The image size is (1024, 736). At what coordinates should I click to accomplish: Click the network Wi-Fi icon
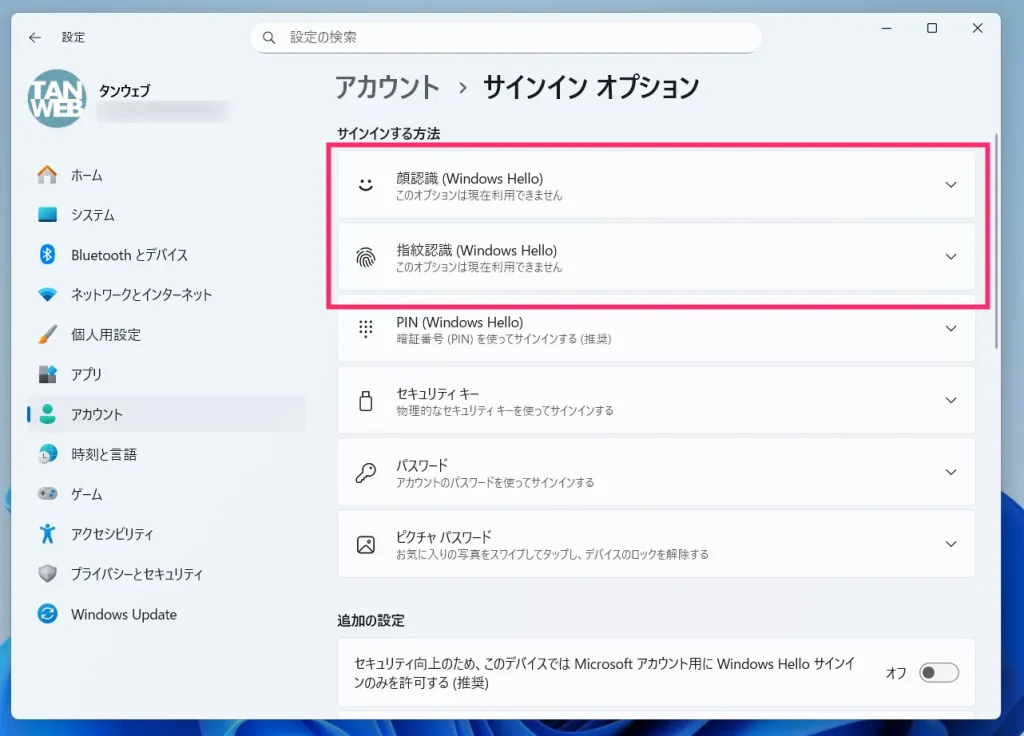(x=47, y=295)
